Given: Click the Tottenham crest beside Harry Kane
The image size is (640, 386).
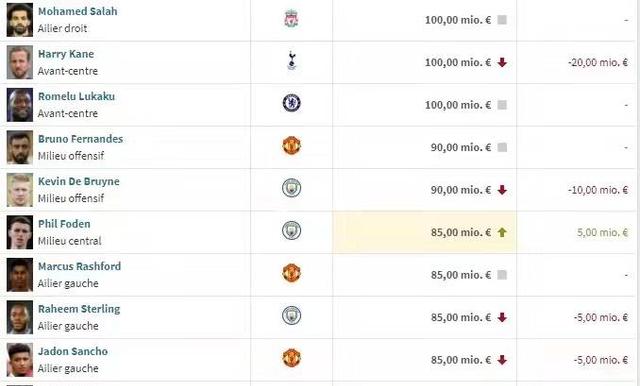Looking at the screenshot, I should pos(291,61).
